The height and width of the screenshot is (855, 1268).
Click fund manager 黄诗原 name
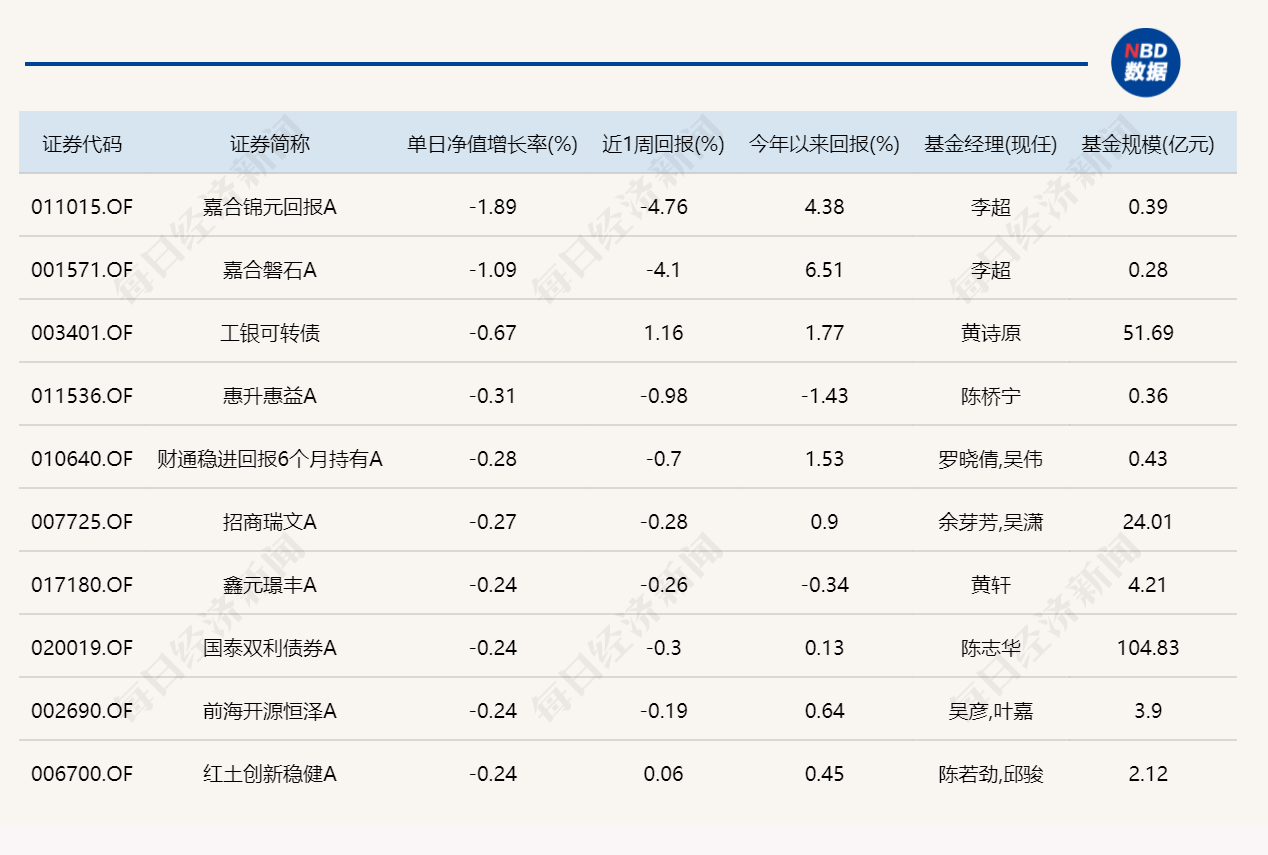pos(993,332)
